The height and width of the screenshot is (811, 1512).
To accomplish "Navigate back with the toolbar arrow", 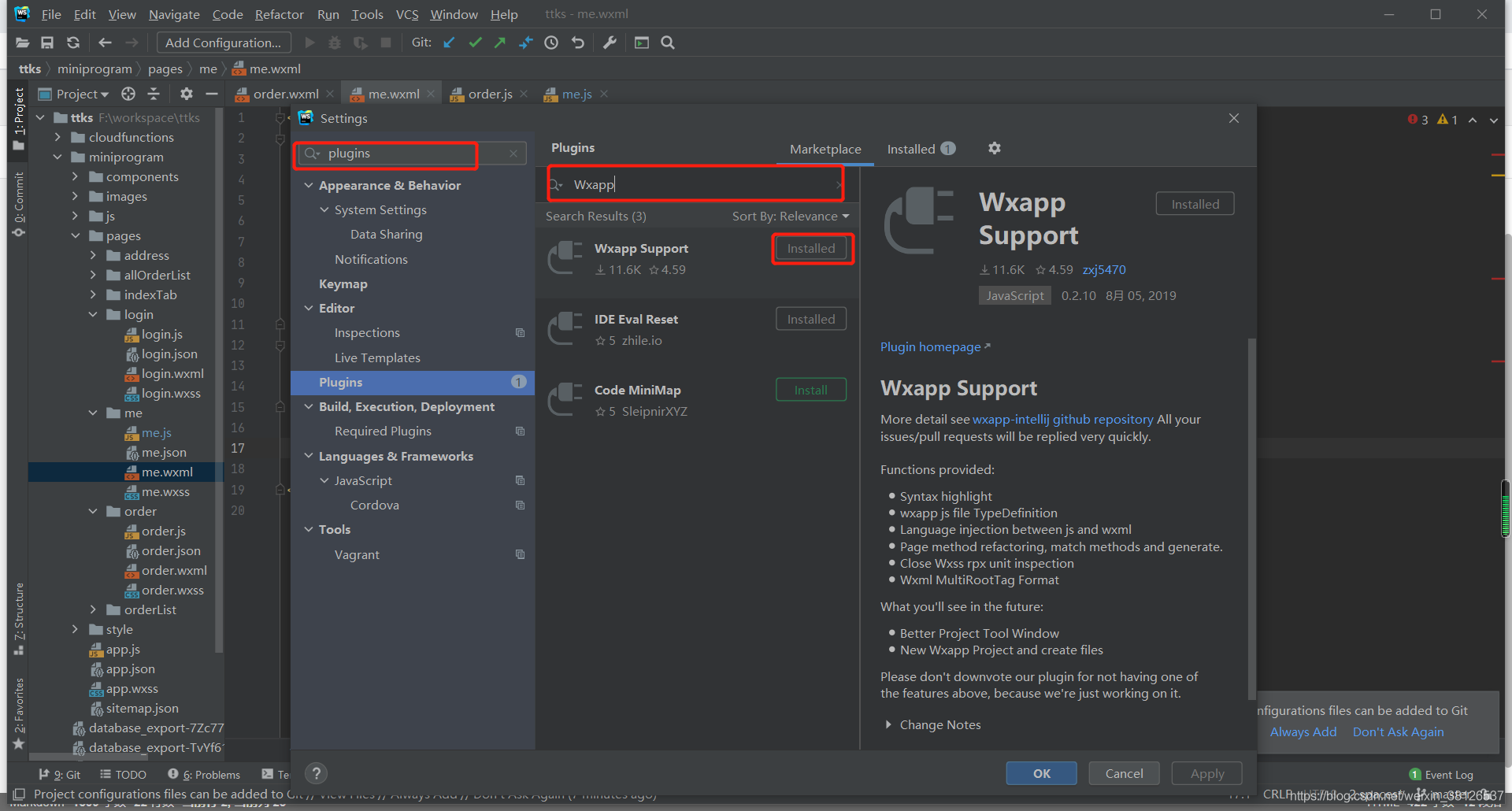I will click(x=105, y=43).
